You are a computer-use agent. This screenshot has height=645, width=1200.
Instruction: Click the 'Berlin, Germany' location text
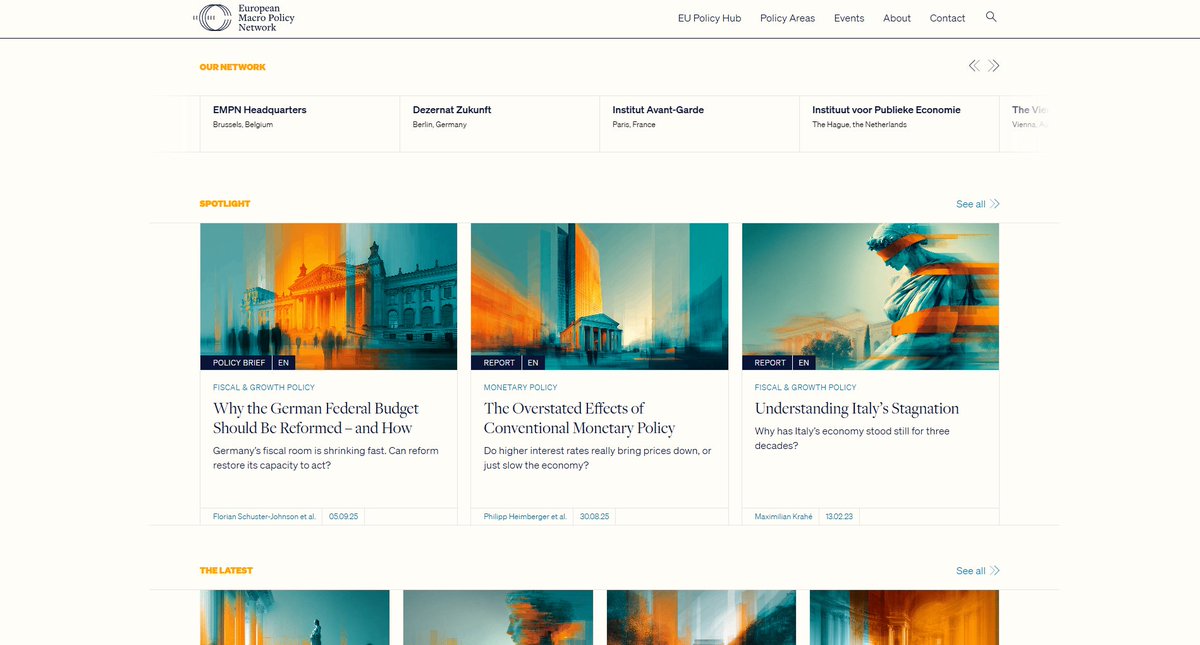click(x=440, y=125)
